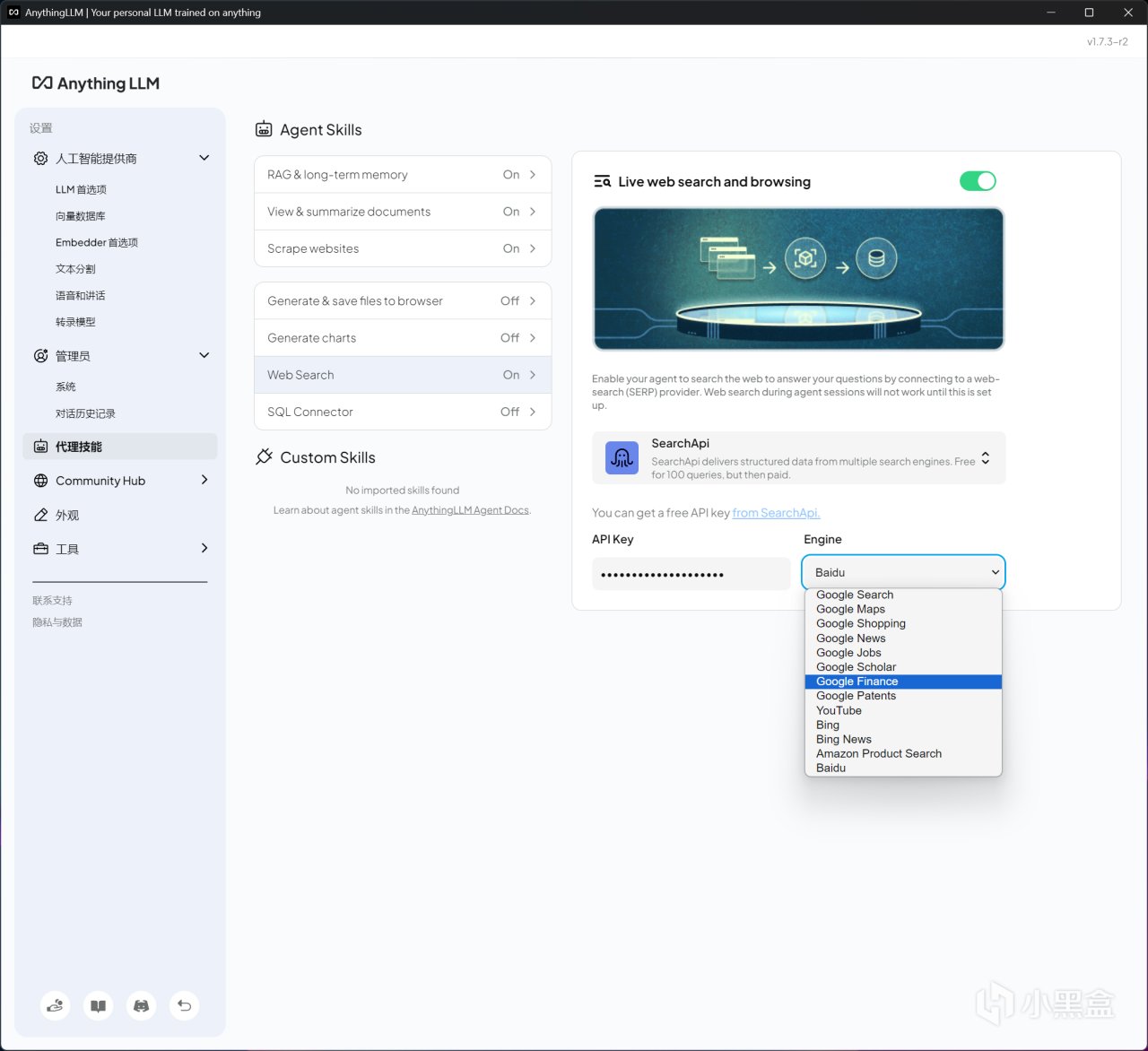
Task: Minimize the AnythingLLM window
Action: click(1050, 13)
